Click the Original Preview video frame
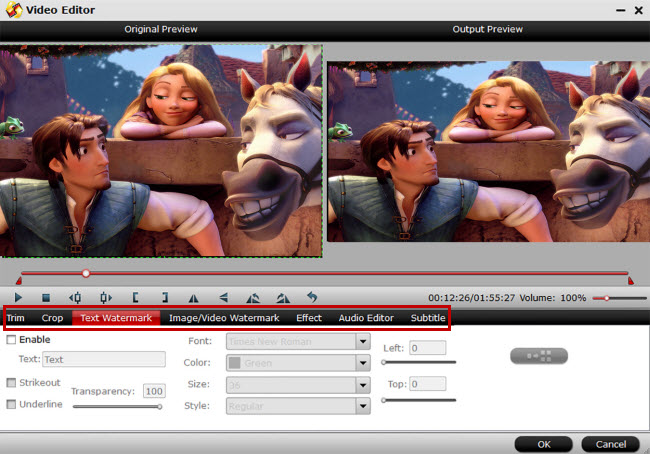Image resolution: width=650 pixels, height=454 pixels. pos(161,151)
